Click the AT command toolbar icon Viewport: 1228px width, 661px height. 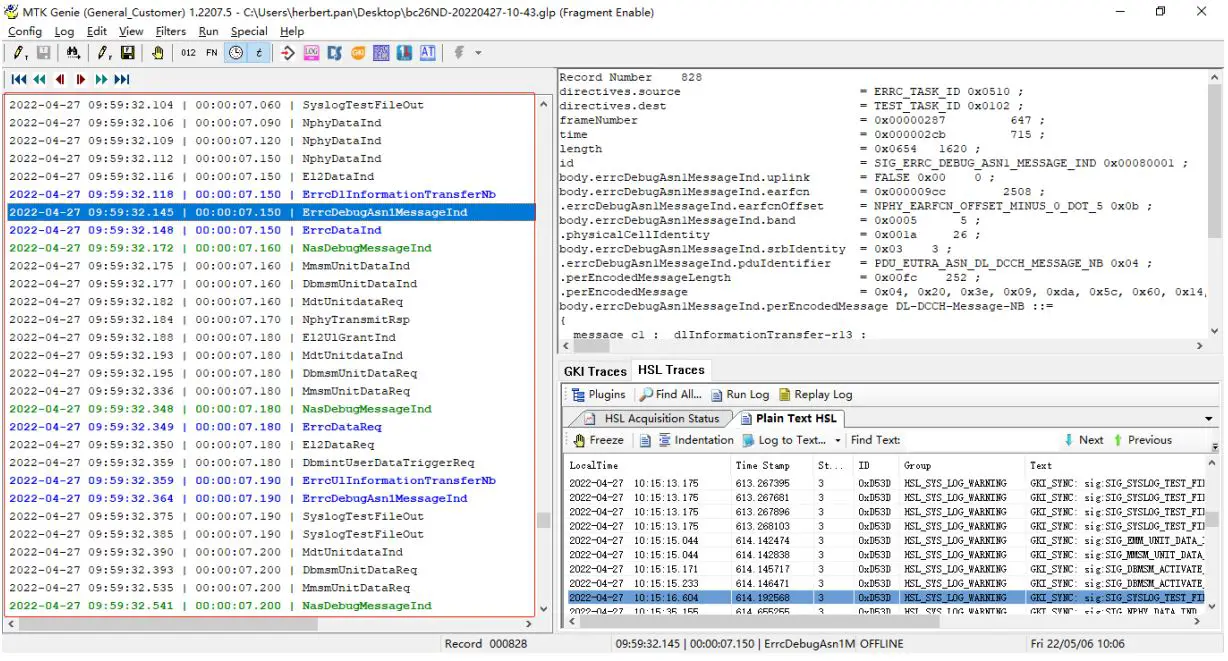tap(428, 53)
